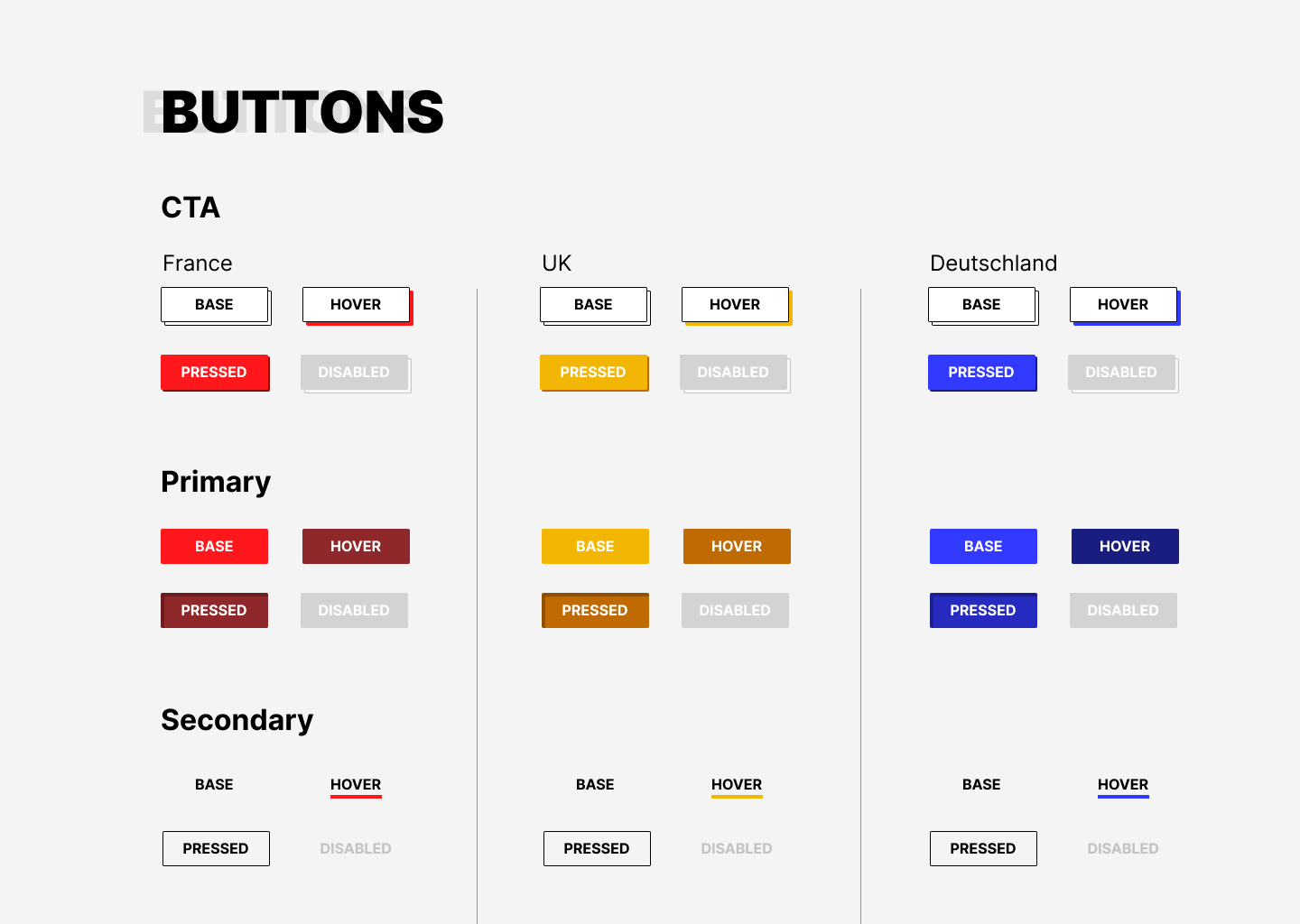Select the yellow Primary BASE button

(x=595, y=546)
